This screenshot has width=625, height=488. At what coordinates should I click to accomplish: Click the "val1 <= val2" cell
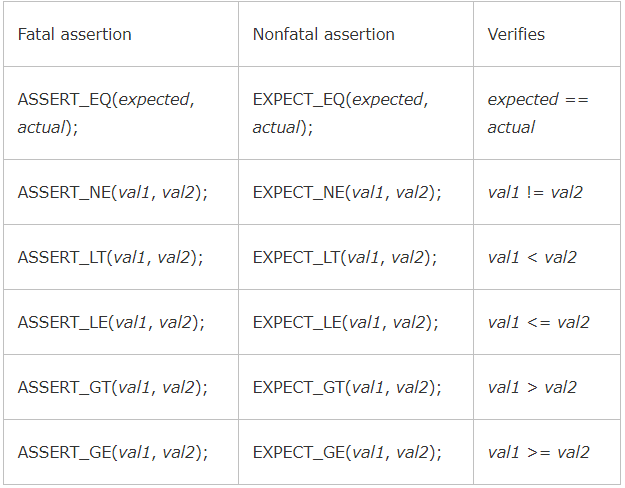point(538,322)
